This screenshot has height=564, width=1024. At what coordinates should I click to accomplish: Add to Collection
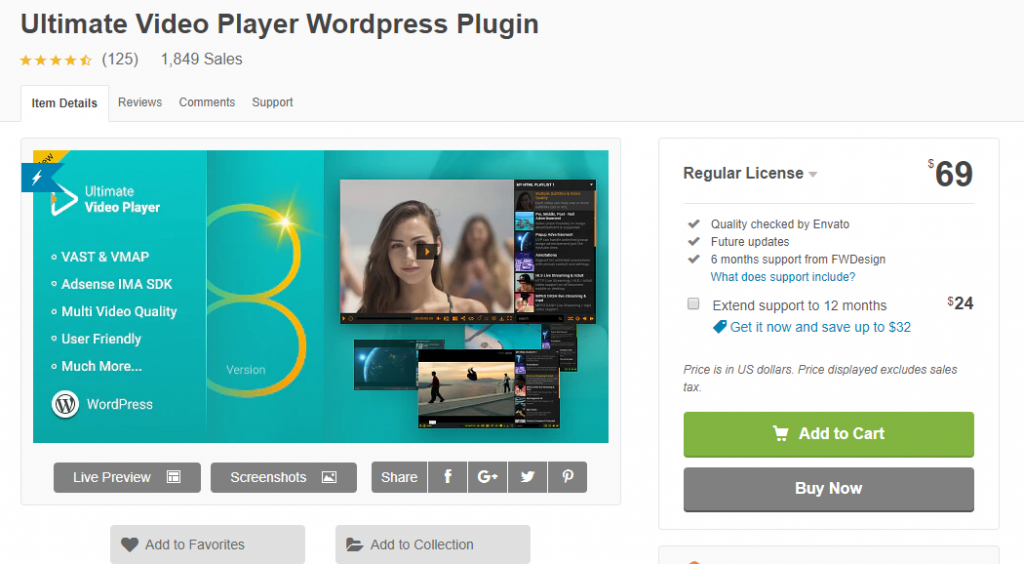click(x=433, y=544)
